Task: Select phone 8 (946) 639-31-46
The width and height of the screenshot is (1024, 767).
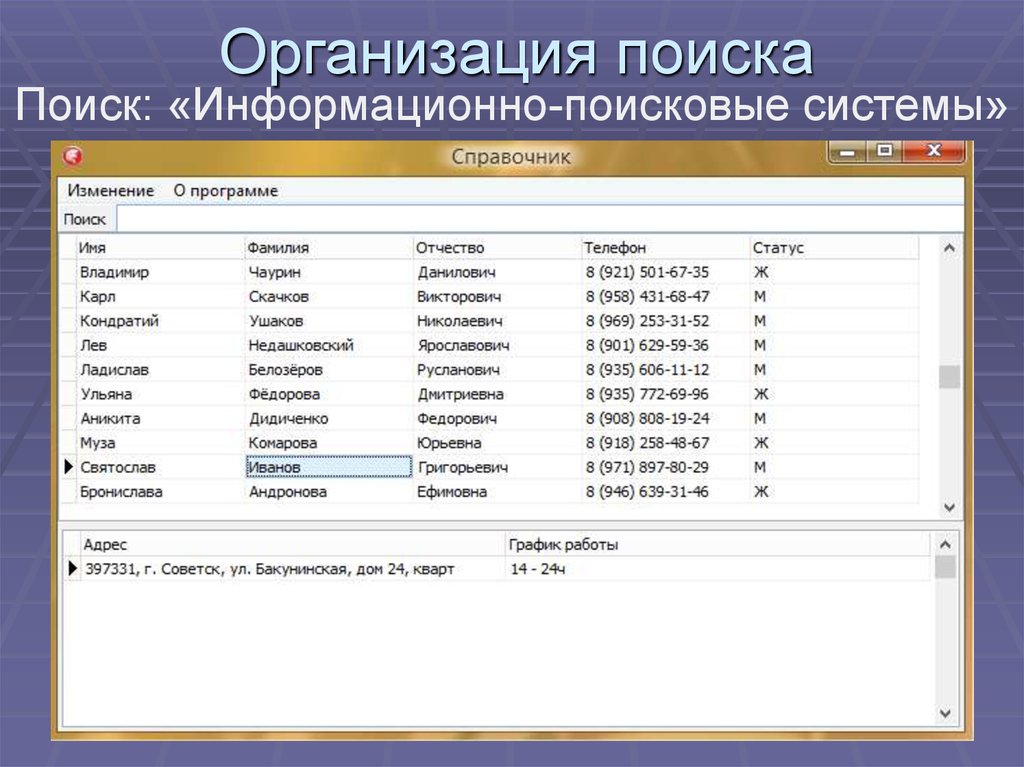Action: click(x=665, y=491)
